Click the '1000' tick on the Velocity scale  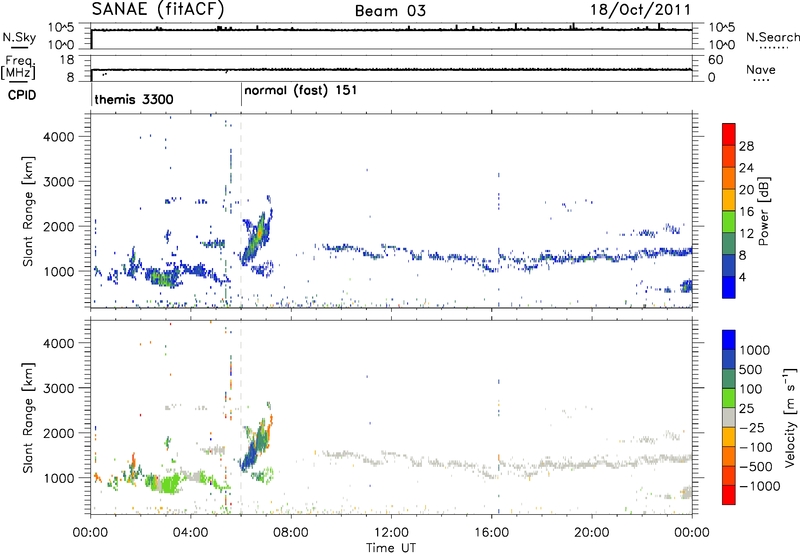(x=754, y=350)
